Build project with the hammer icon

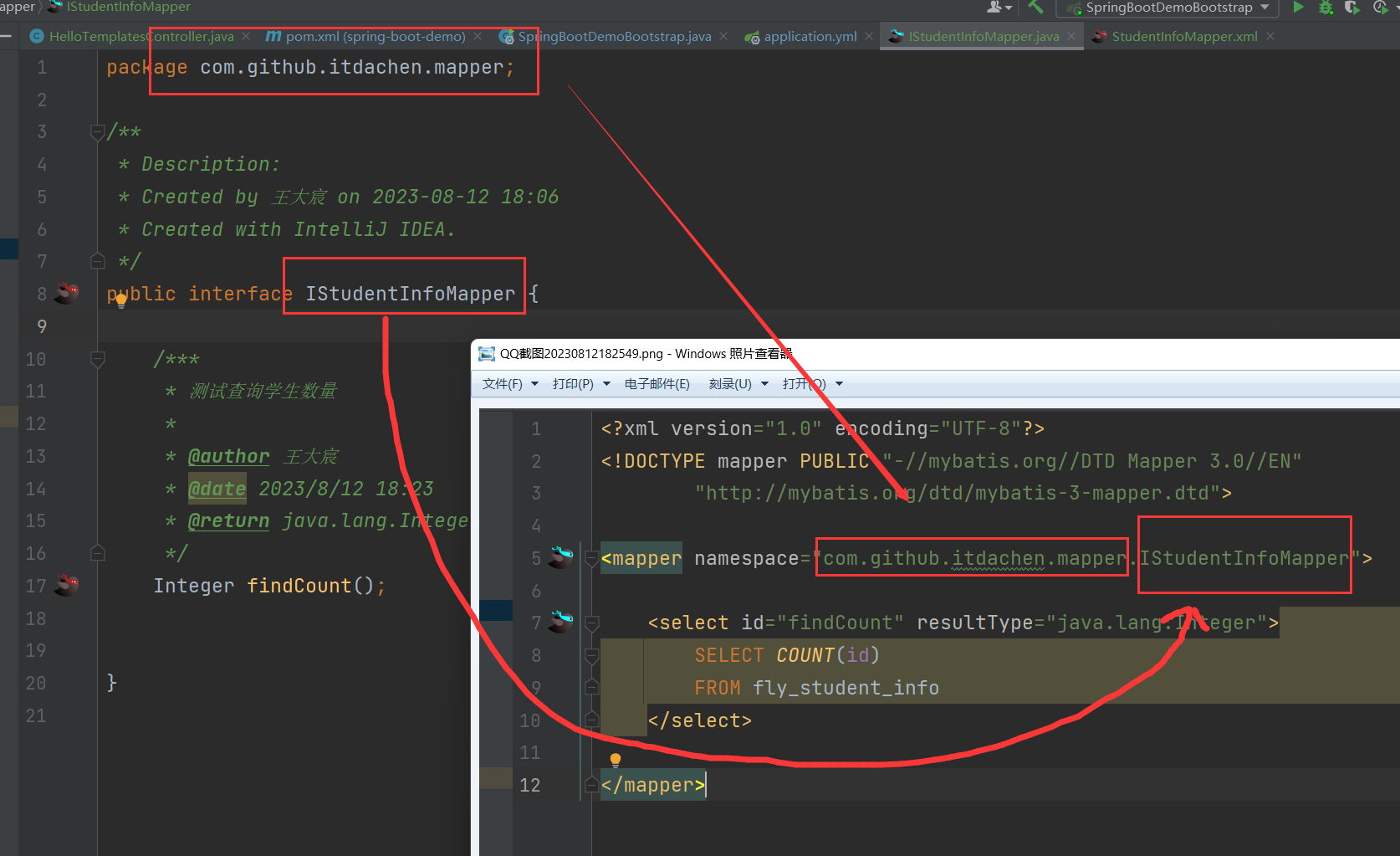pyautogui.click(x=1035, y=8)
